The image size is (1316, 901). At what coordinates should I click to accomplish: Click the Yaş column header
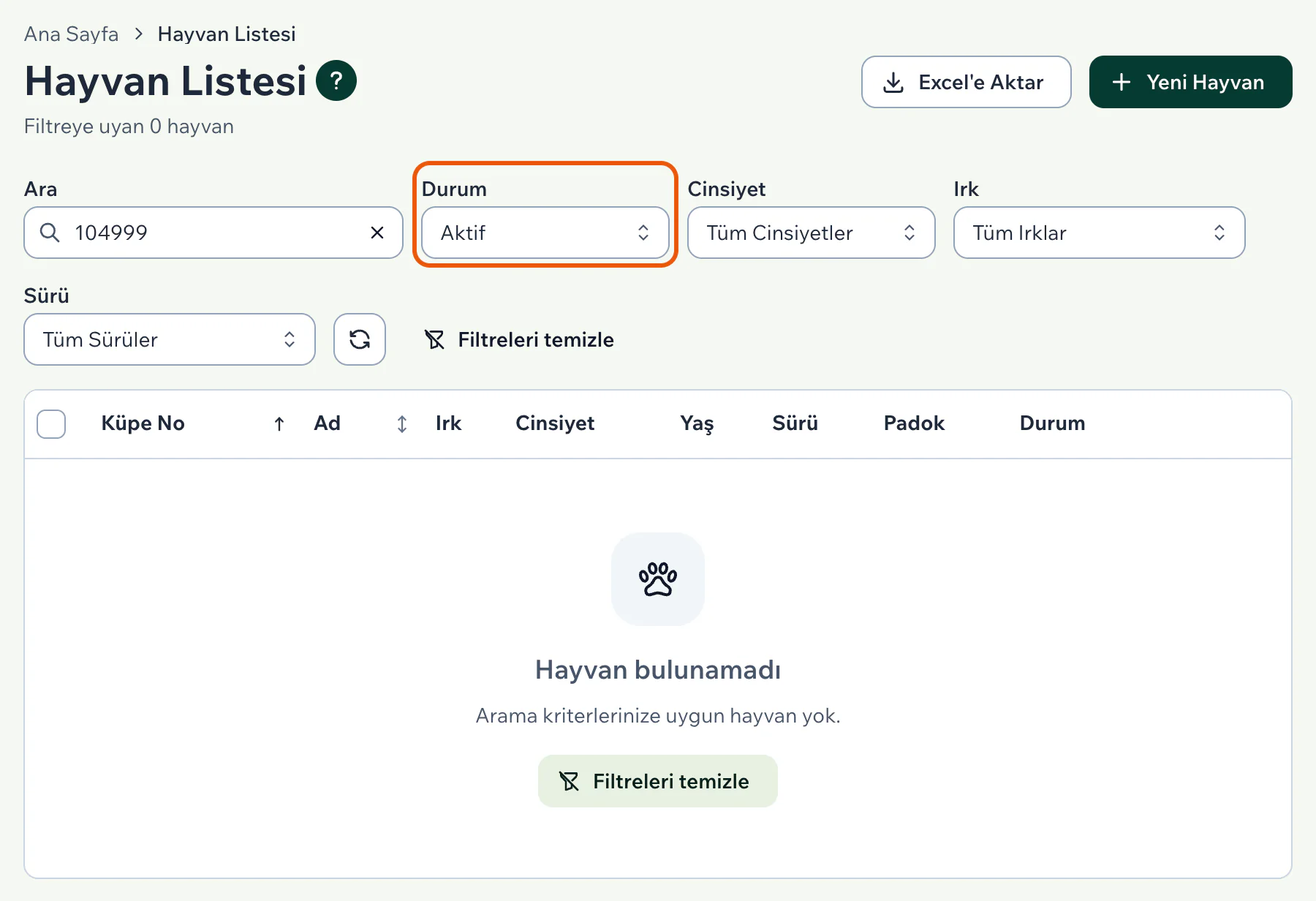pos(697,423)
